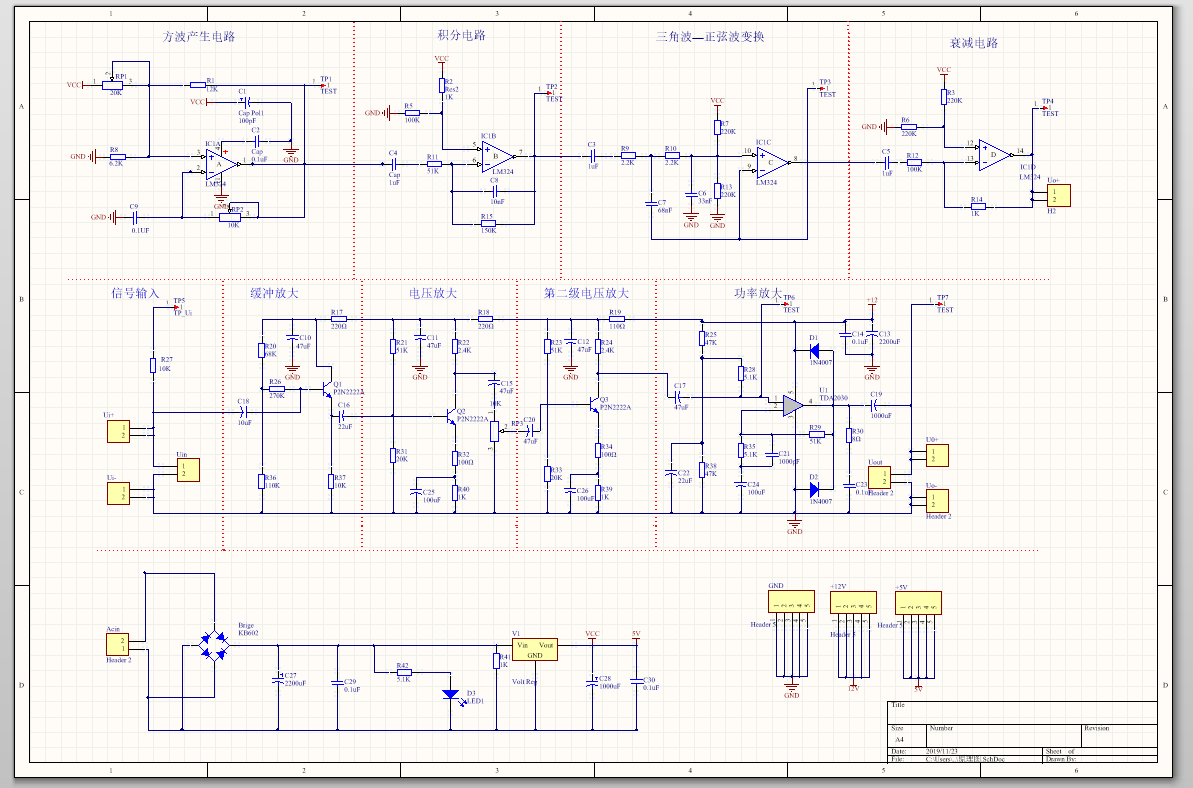
Task: Pick the IC1D op-amp in attenuation circuit
Action: coord(994,153)
